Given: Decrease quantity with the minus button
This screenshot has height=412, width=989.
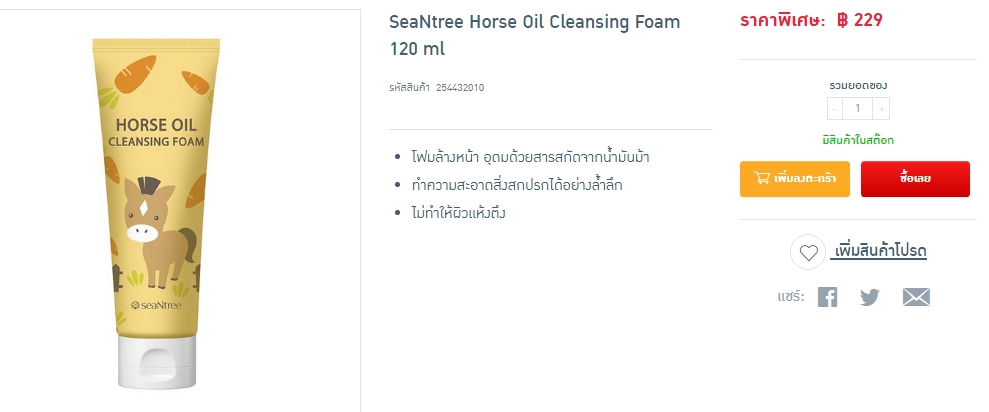Looking at the screenshot, I should 835,109.
